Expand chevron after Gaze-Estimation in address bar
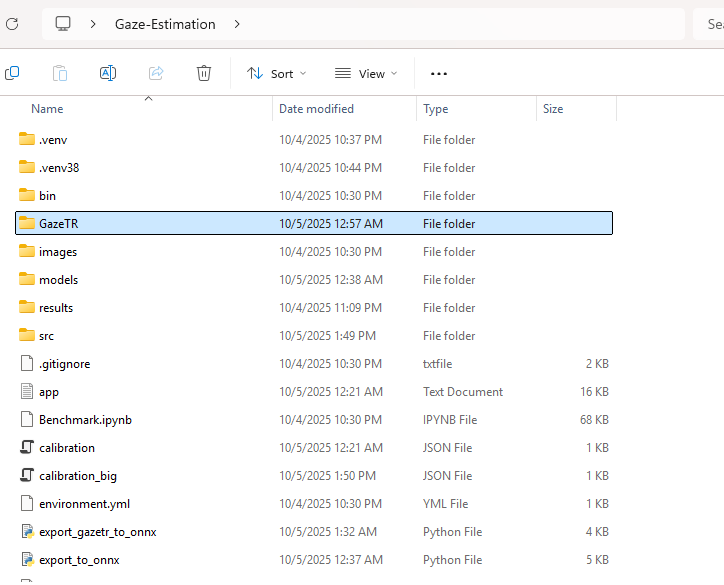 (237, 24)
